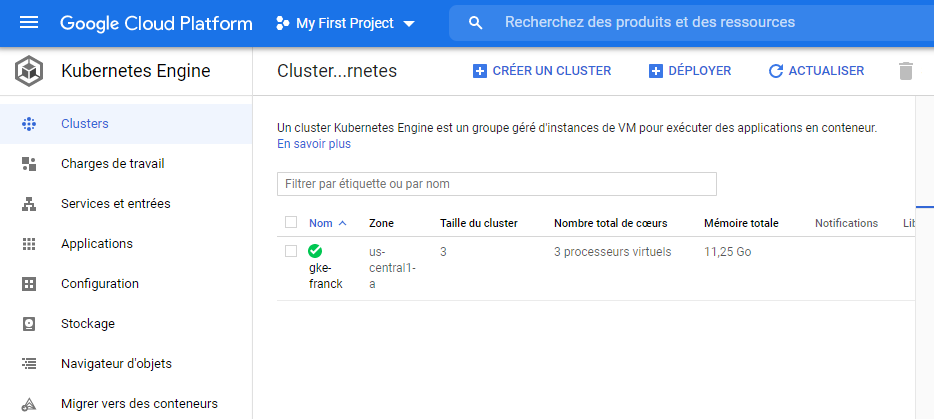Viewport: 934px width, 419px height.
Task: Open the My First Project selector dropdown
Action: (345, 23)
